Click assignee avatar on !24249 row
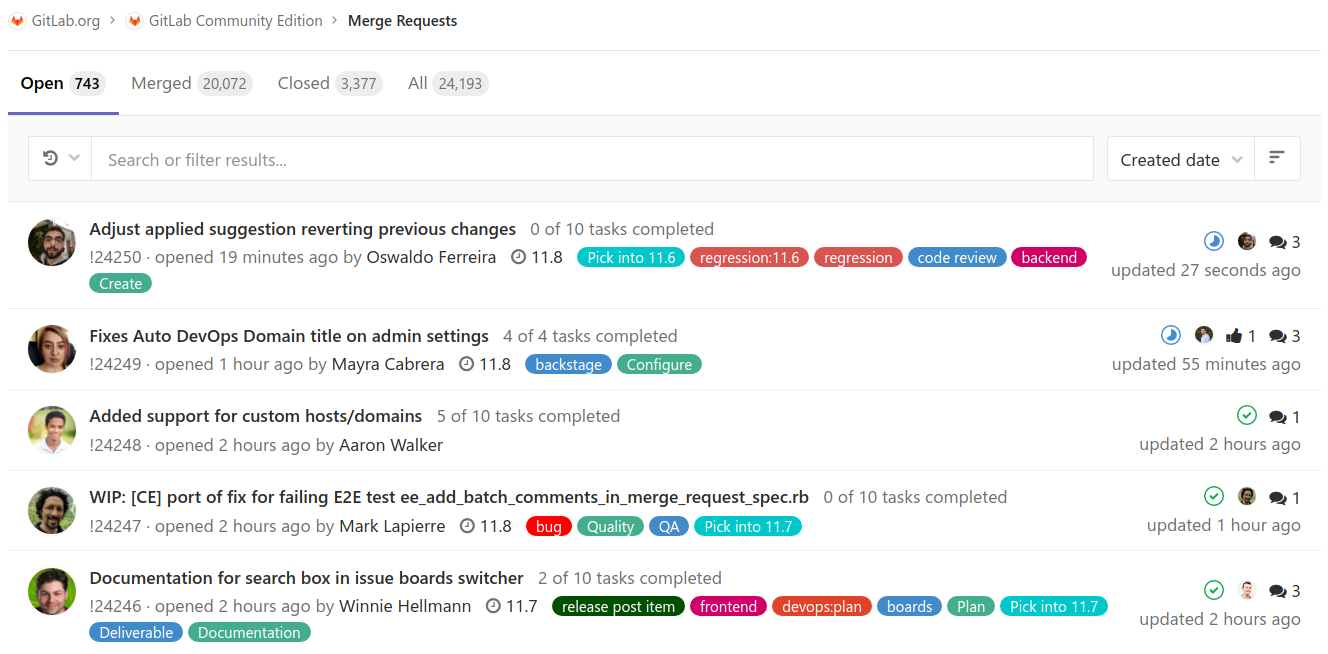1328x654 pixels. (x=1204, y=335)
